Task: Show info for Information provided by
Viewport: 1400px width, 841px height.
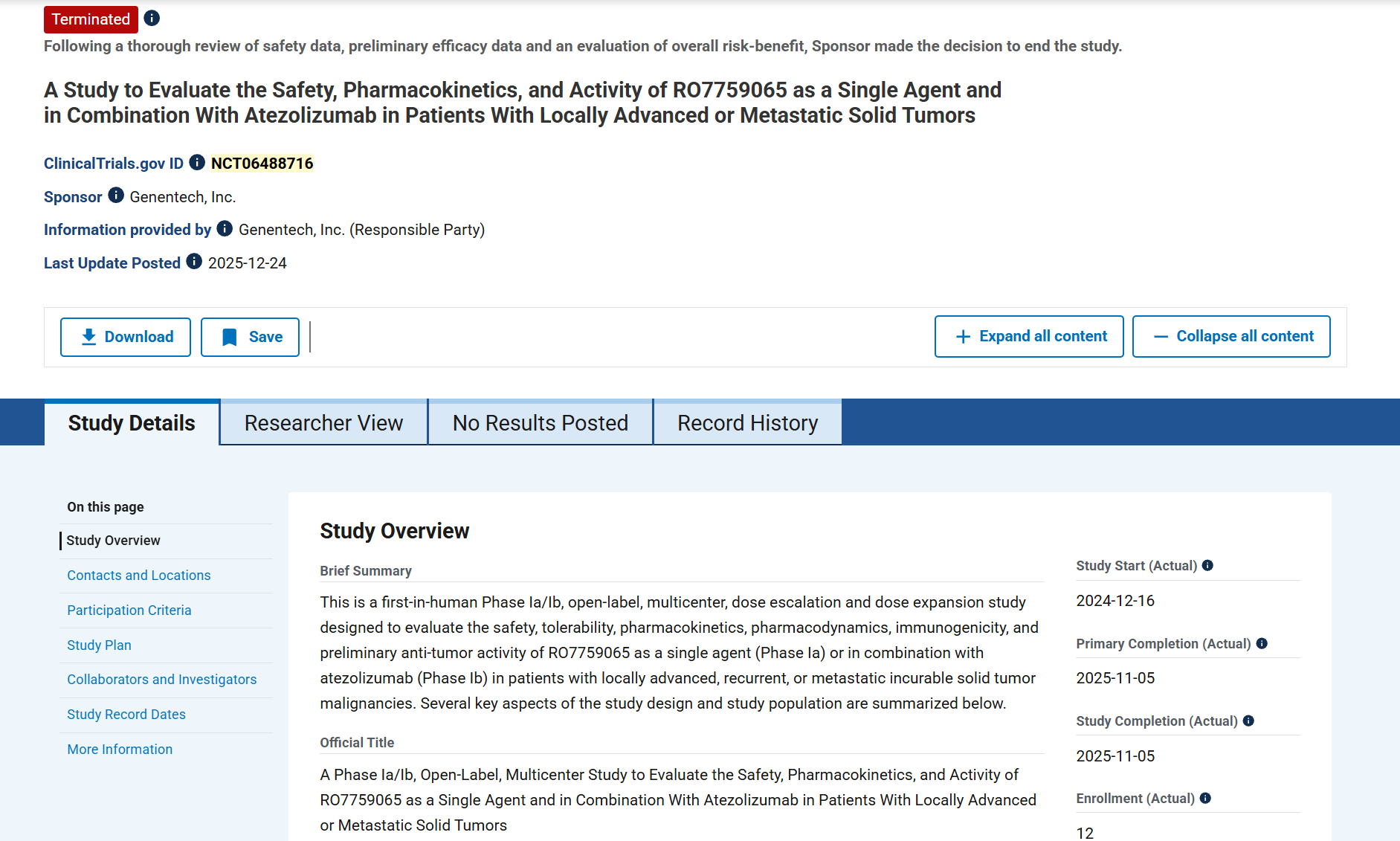Action: [x=225, y=228]
